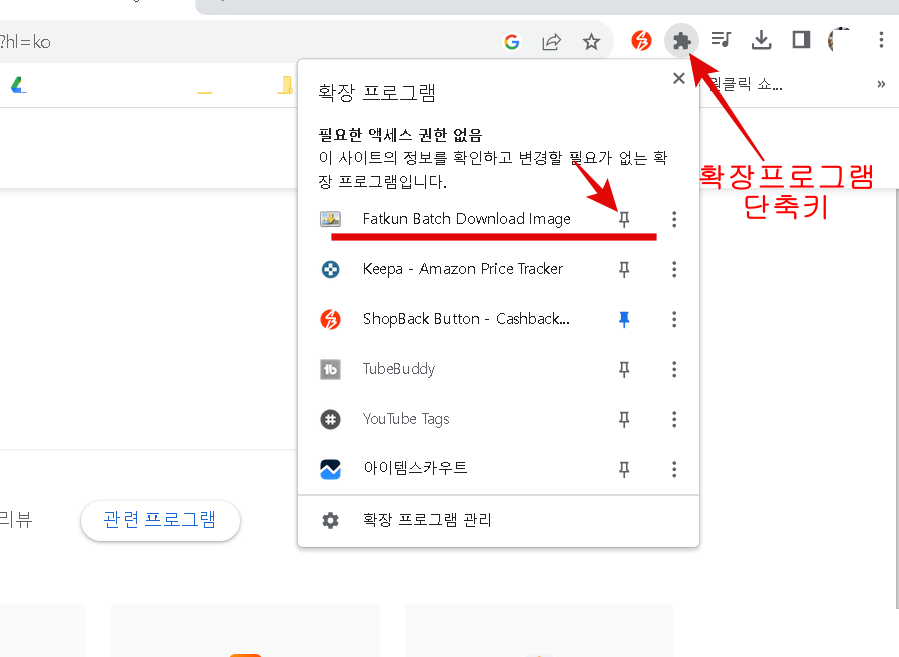Click the ShopBack extension icon in toolbar
Screen dimensions: 899x657
641,41
